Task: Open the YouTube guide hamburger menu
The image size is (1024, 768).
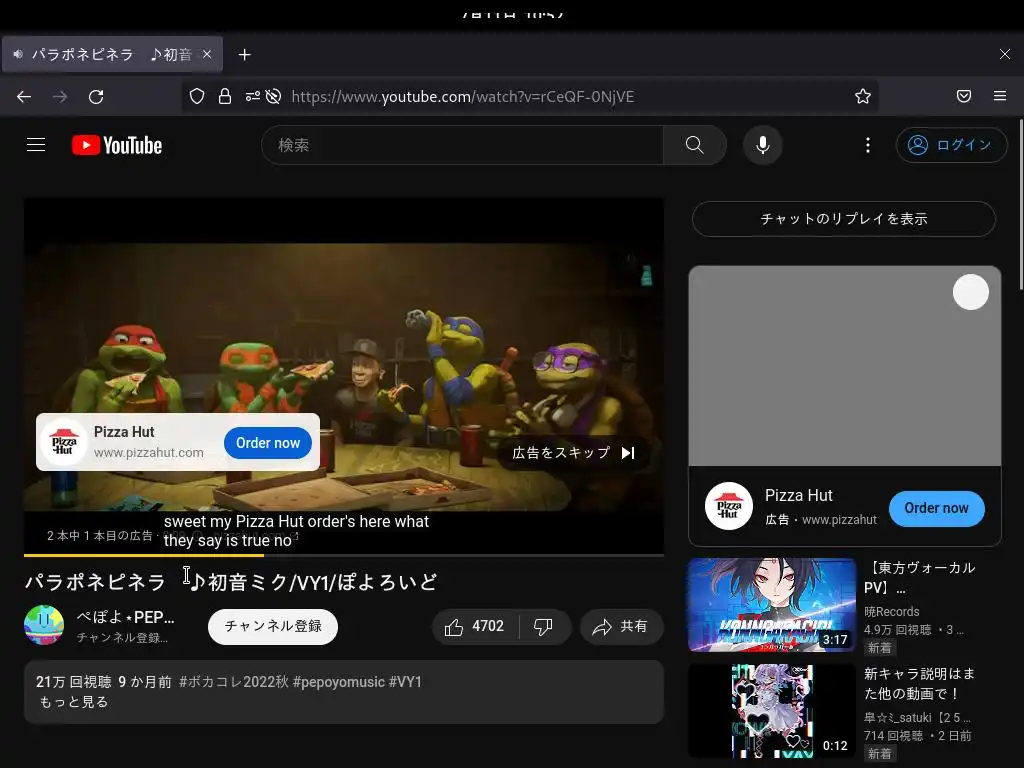Action: (36, 145)
